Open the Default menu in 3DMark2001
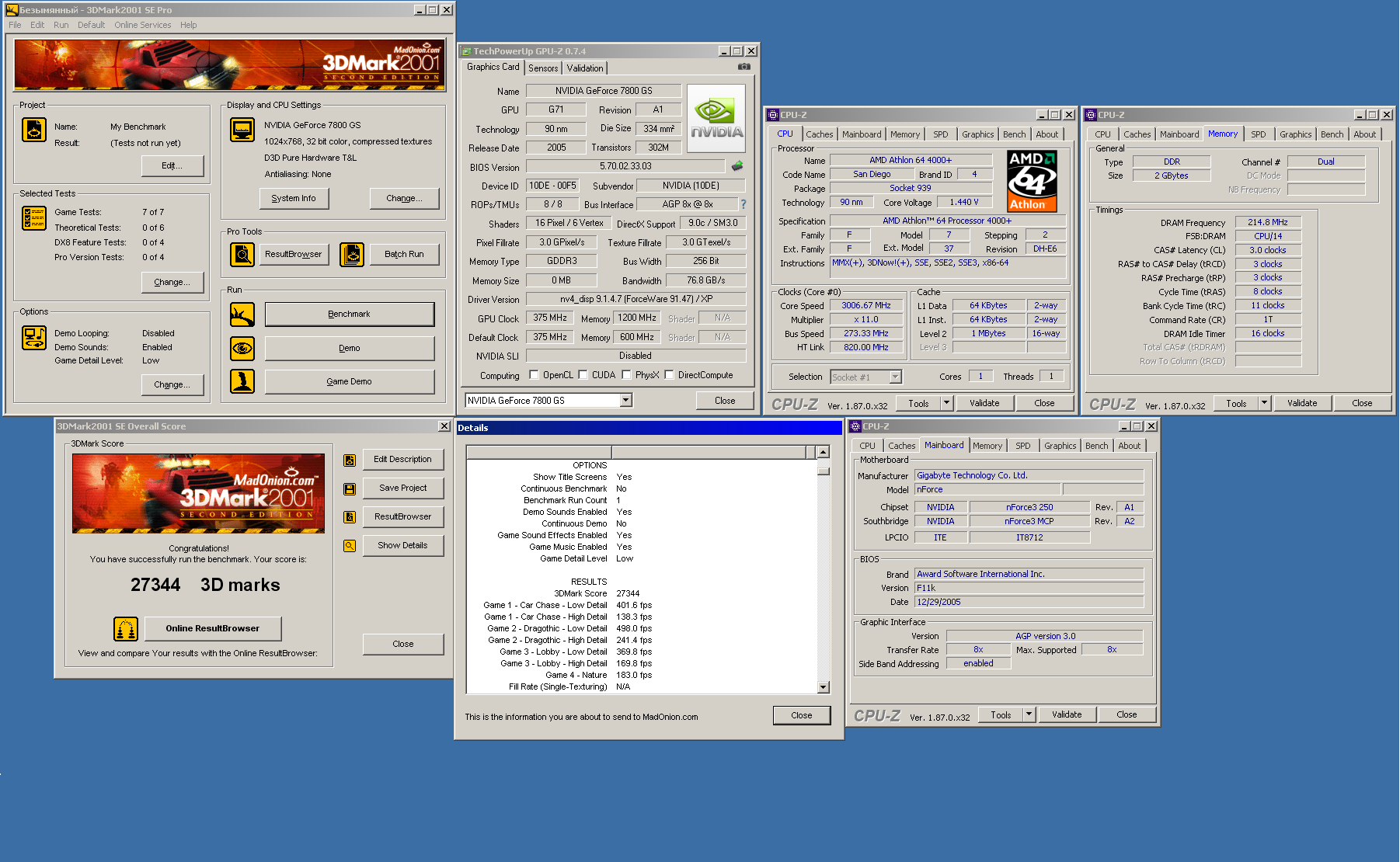The image size is (1400, 862). (91, 25)
